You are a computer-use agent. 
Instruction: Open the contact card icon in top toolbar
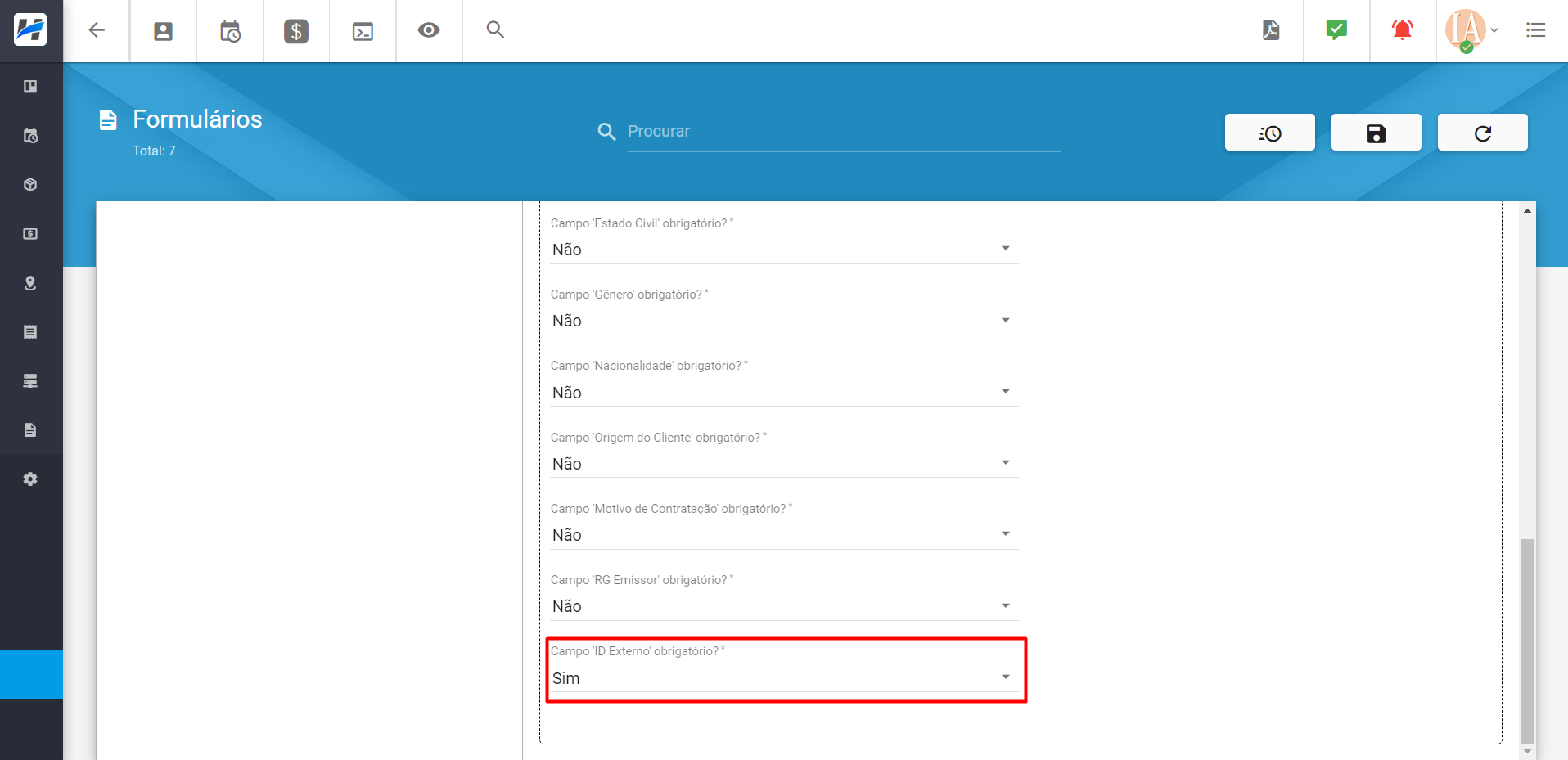(164, 31)
